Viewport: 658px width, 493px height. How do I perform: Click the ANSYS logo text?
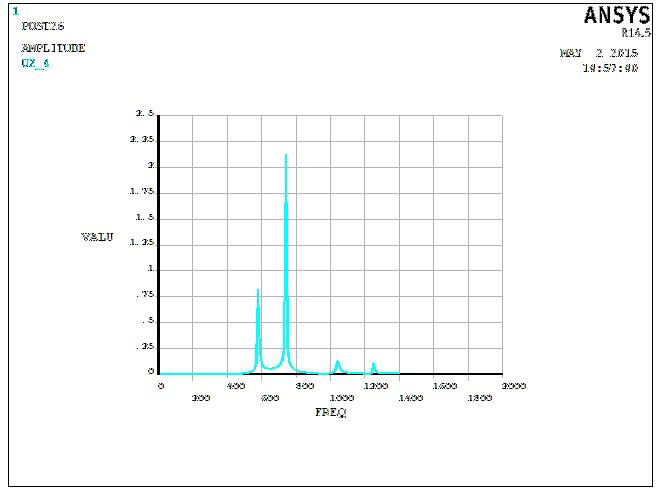(x=617, y=15)
